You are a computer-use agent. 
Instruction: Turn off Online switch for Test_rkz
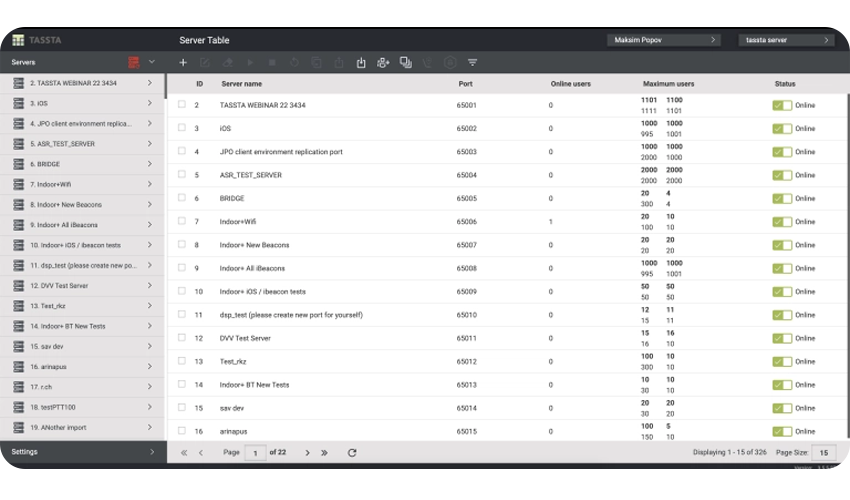(782, 362)
